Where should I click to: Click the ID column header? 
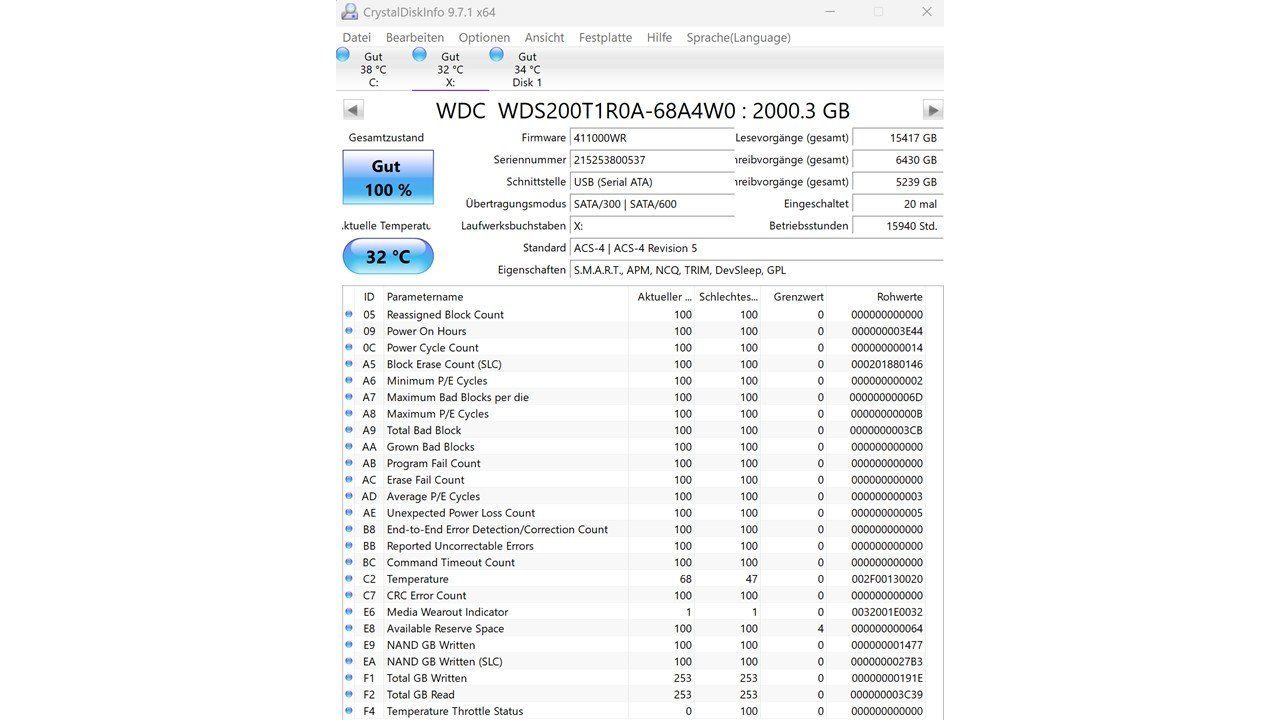pyautogui.click(x=369, y=297)
